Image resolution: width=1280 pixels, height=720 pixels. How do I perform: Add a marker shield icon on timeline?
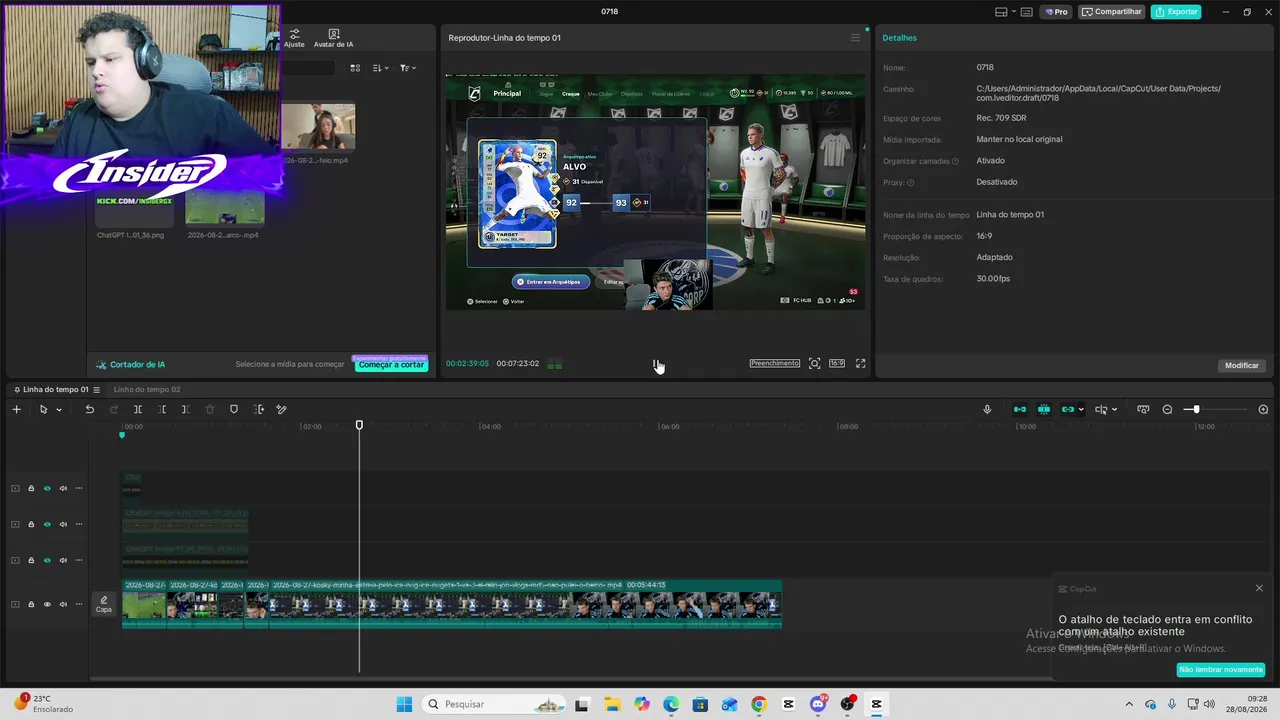coord(234,409)
